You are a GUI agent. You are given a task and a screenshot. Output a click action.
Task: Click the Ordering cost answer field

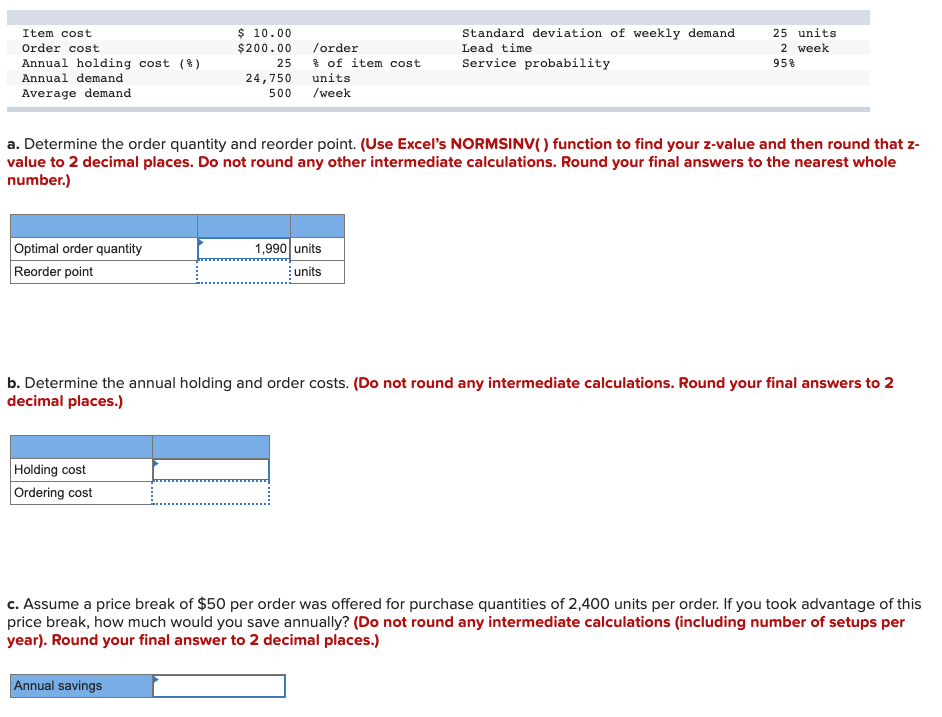click(x=211, y=493)
